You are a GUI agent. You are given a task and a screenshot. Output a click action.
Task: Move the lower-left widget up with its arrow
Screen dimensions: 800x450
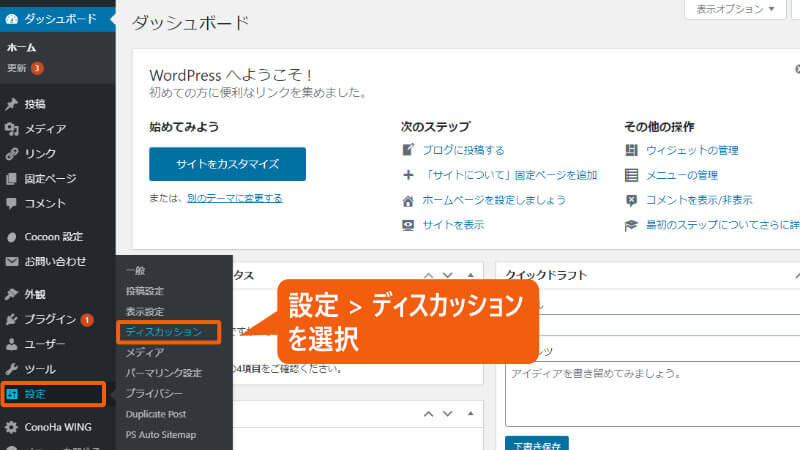[429, 414]
